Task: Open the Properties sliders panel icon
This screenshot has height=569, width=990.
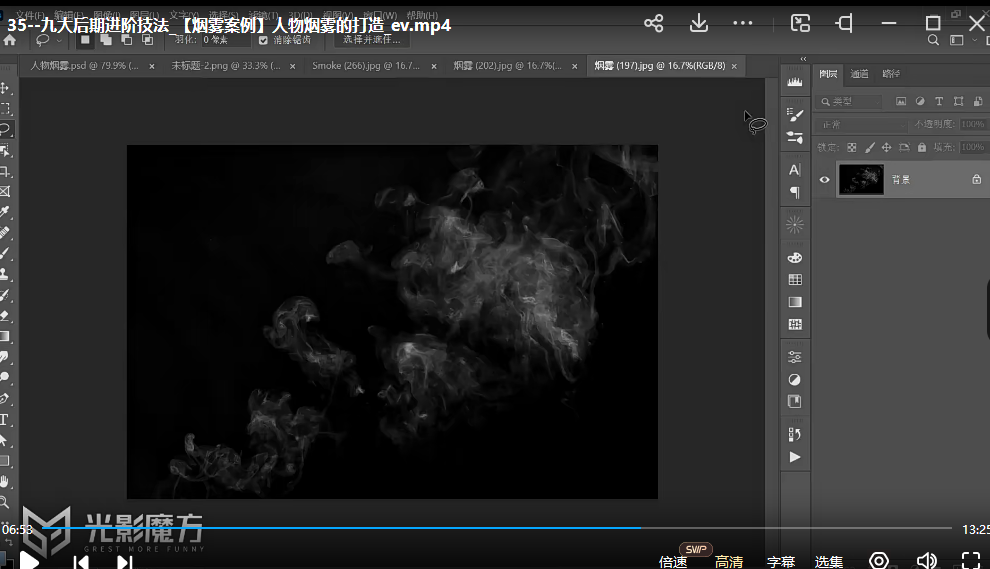Action: (795, 357)
